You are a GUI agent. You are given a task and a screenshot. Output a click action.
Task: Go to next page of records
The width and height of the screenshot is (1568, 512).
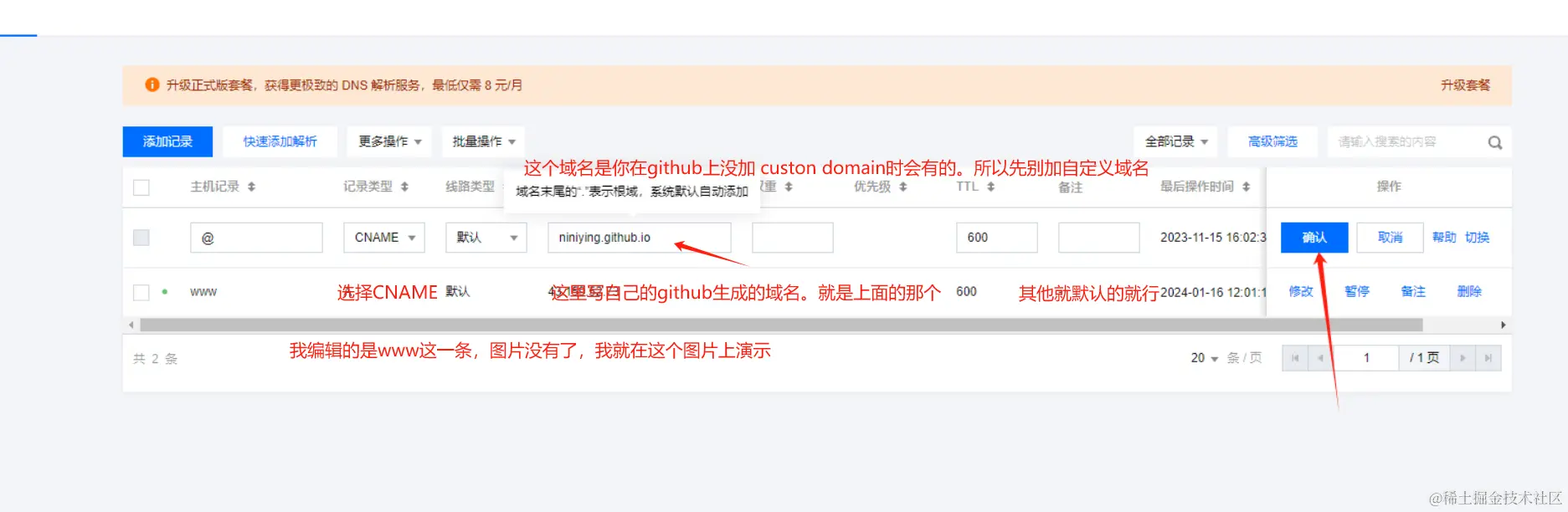click(1463, 358)
